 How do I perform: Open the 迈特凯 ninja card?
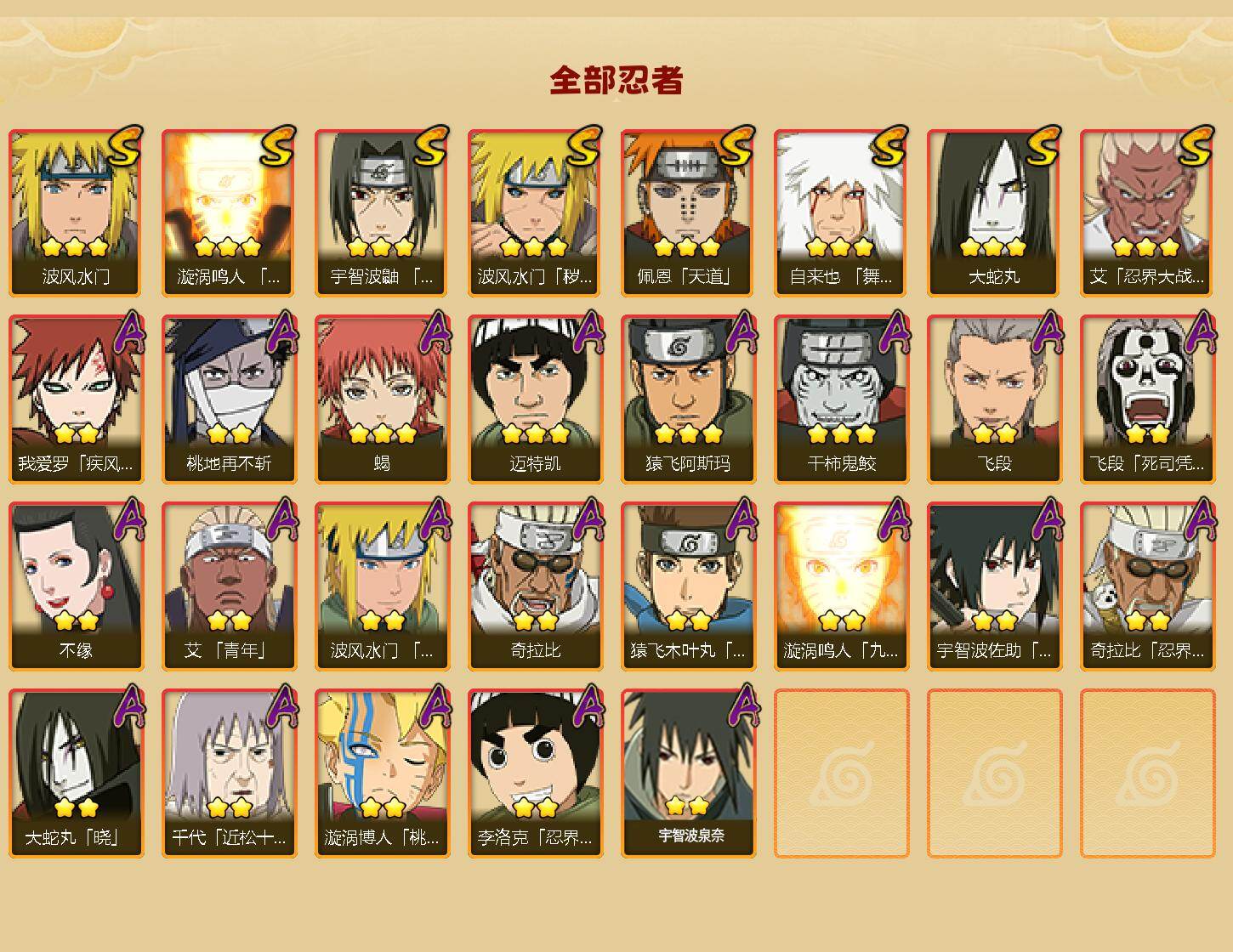(x=535, y=399)
